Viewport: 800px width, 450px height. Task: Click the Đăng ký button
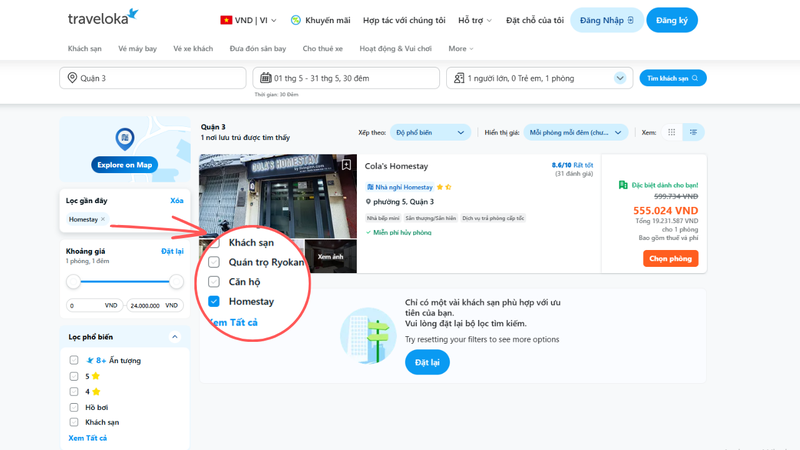(x=672, y=20)
